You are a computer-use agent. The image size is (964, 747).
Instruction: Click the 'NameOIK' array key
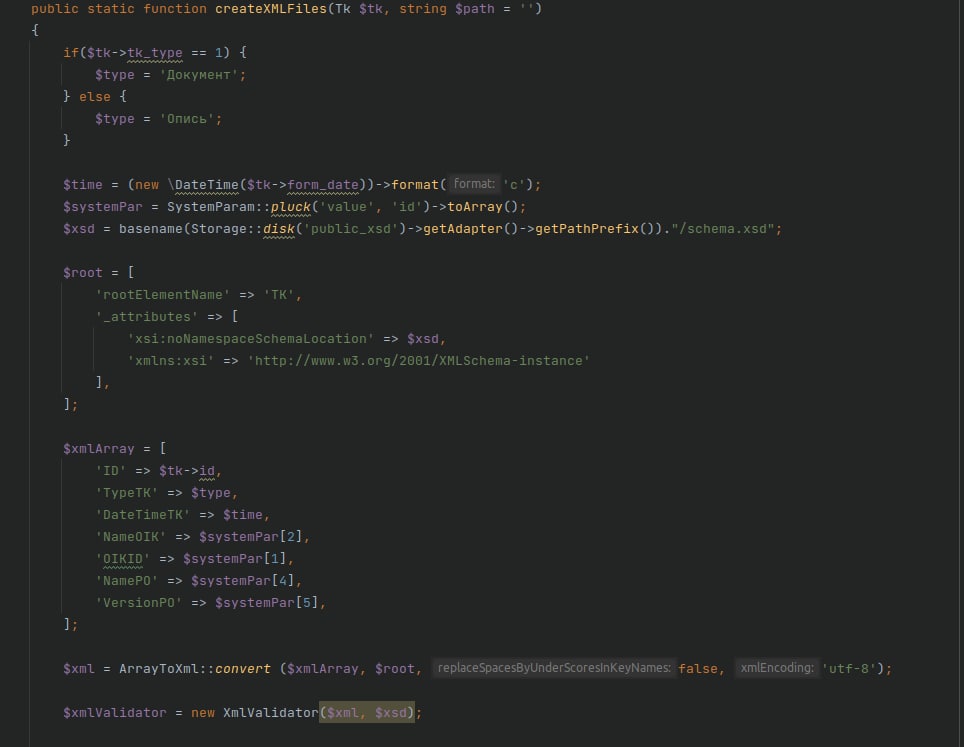coord(130,537)
